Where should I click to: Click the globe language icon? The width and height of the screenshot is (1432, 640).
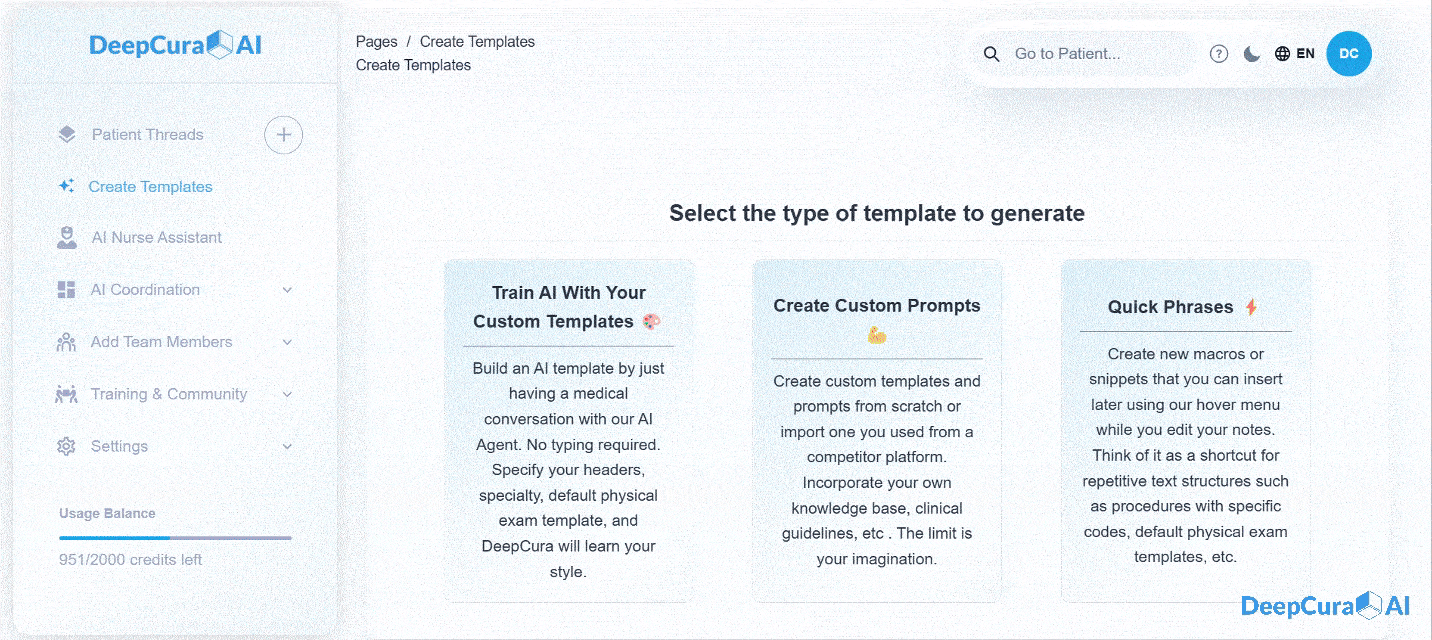(x=1282, y=54)
